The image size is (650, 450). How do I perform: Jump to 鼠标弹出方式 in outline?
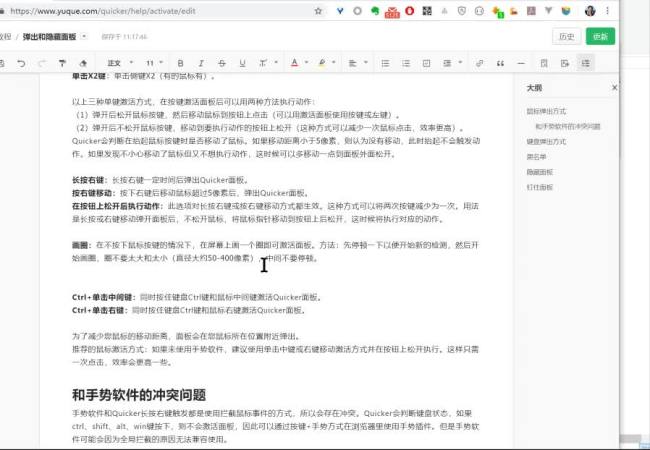(546, 111)
